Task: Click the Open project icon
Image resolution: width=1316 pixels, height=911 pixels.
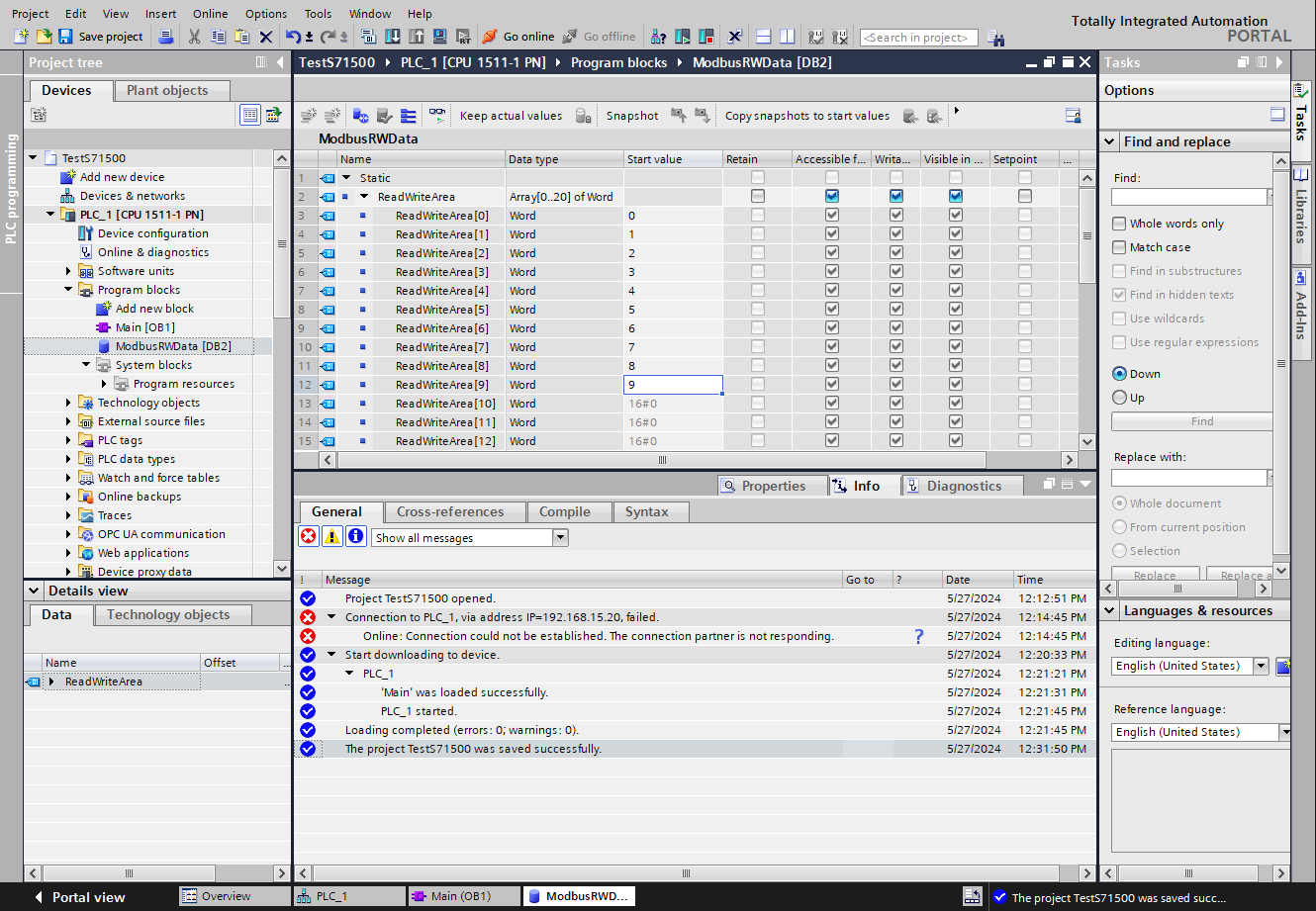Action: tap(44, 37)
